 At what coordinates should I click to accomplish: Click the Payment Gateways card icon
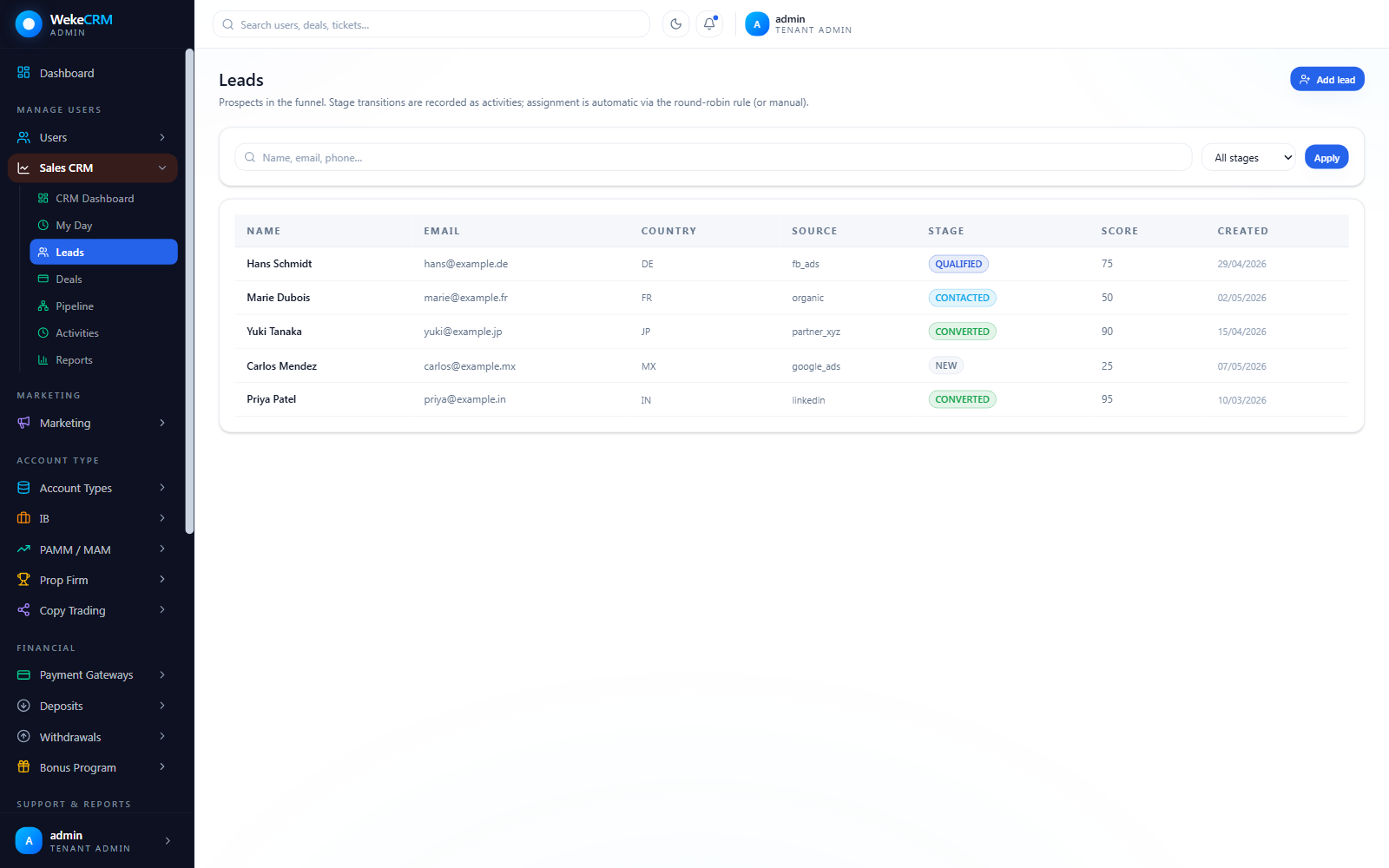[23, 674]
